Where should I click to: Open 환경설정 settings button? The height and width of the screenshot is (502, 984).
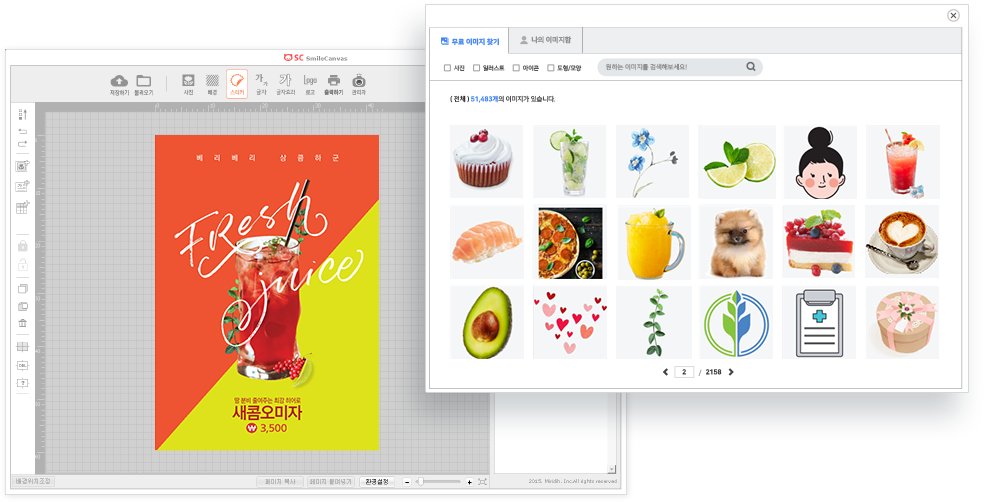[377, 482]
